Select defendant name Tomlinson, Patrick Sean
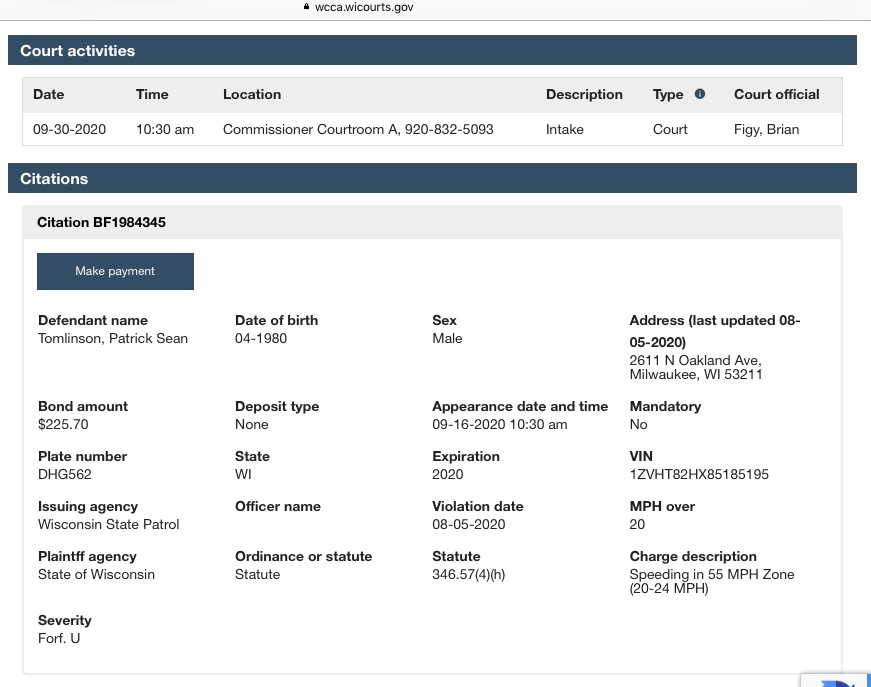 [x=113, y=338]
